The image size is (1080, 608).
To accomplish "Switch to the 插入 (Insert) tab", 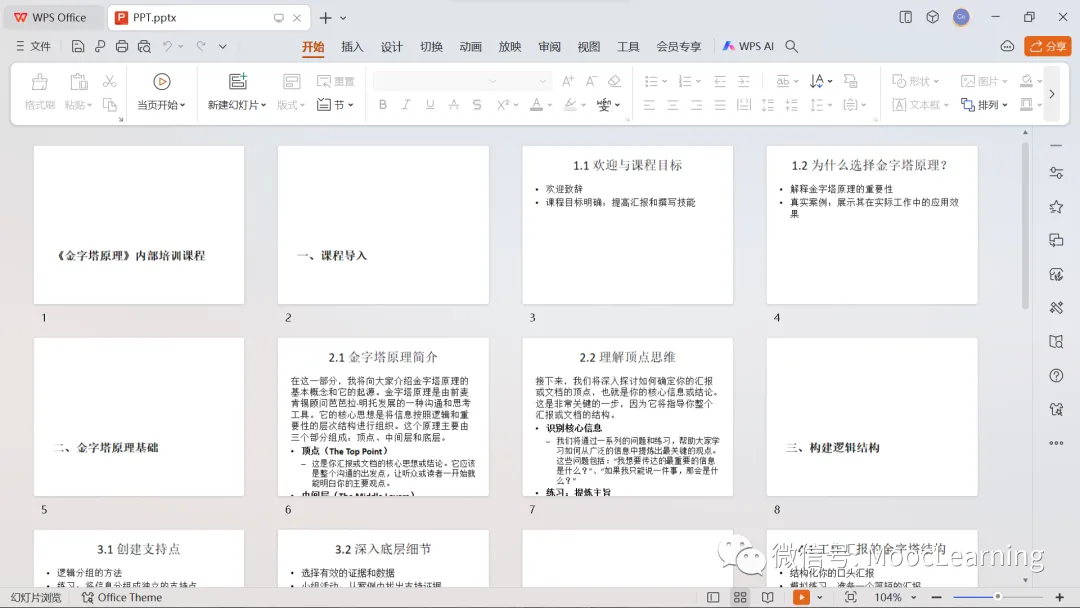I will coord(352,46).
